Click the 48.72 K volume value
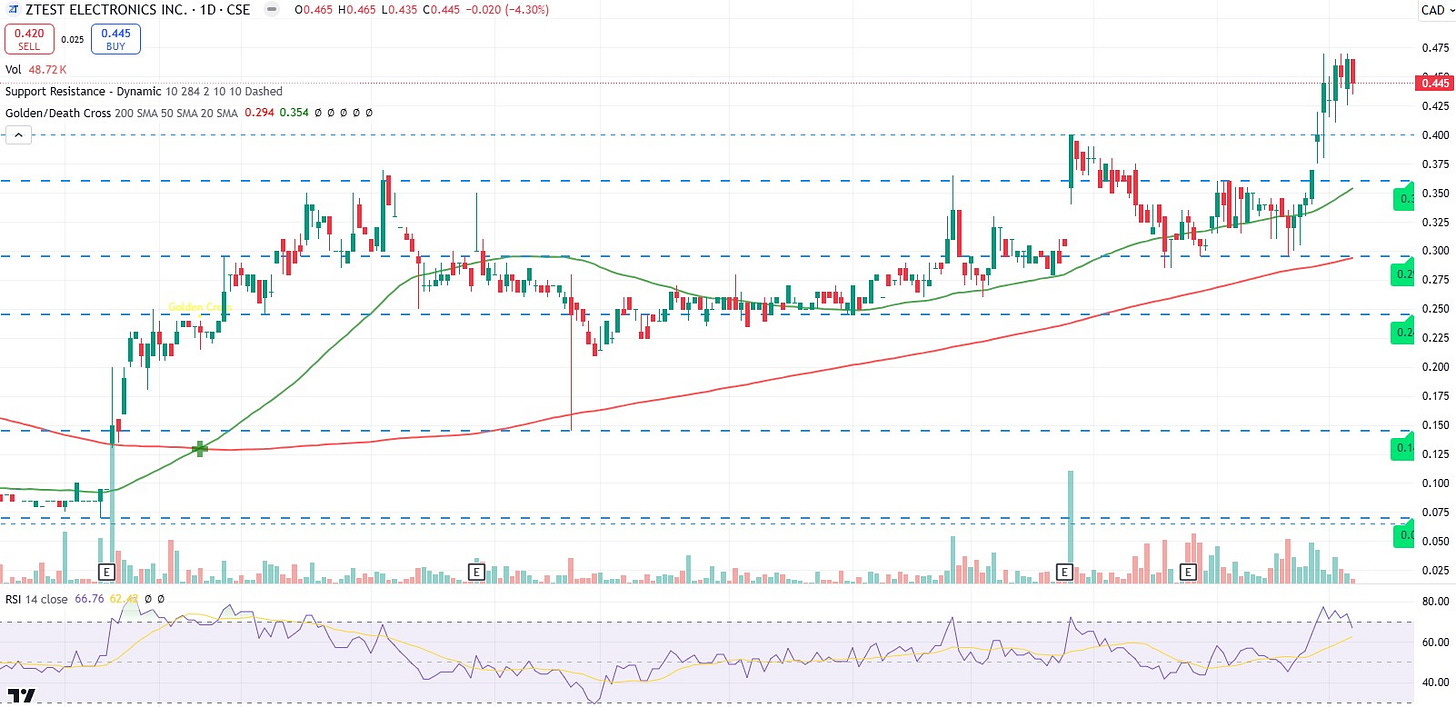This screenshot has width=1456, height=707. 48,70
